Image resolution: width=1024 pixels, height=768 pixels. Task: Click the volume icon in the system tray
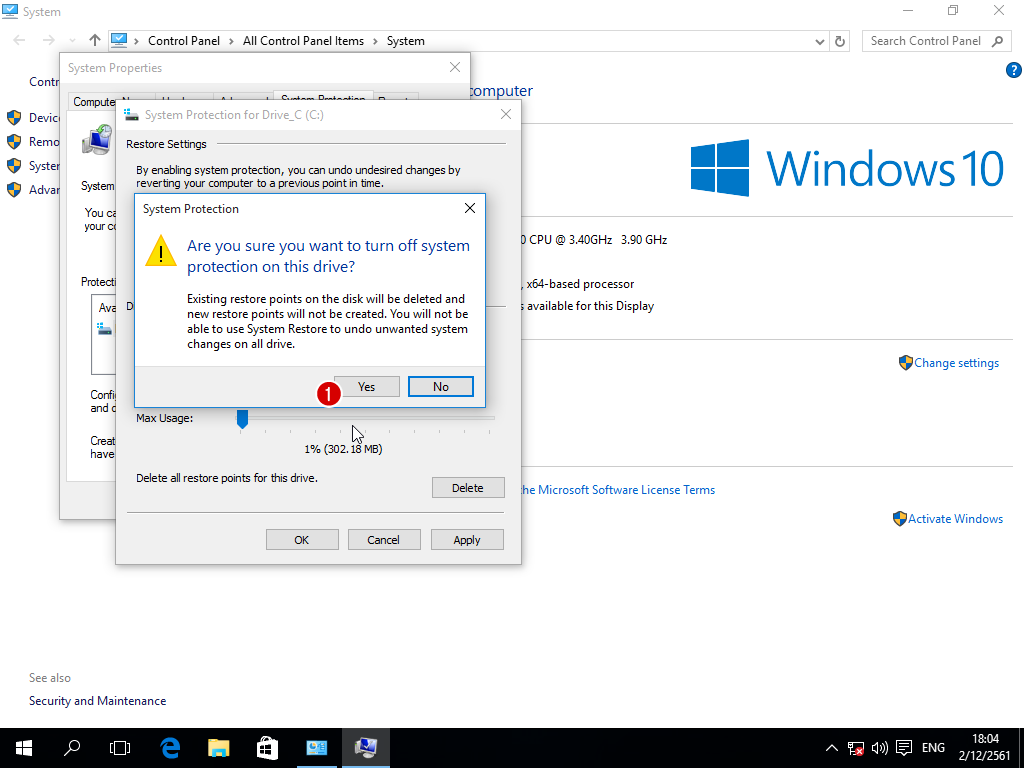(880, 748)
